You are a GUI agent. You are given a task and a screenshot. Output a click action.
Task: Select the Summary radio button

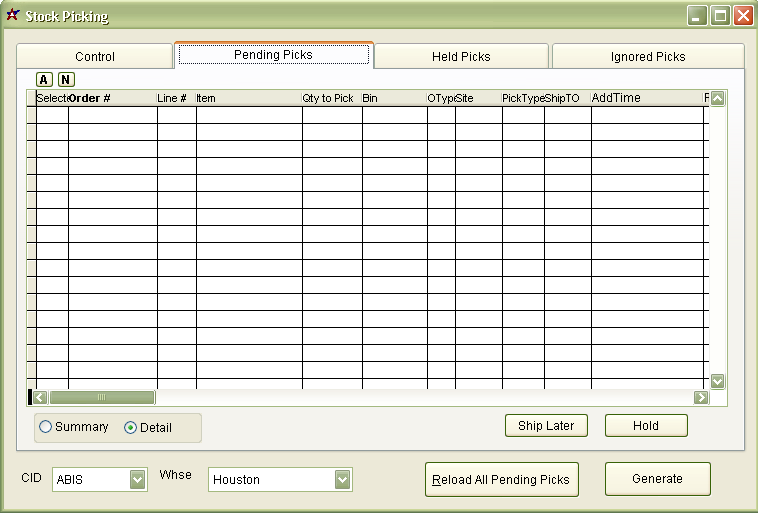click(x=46, y=427)
